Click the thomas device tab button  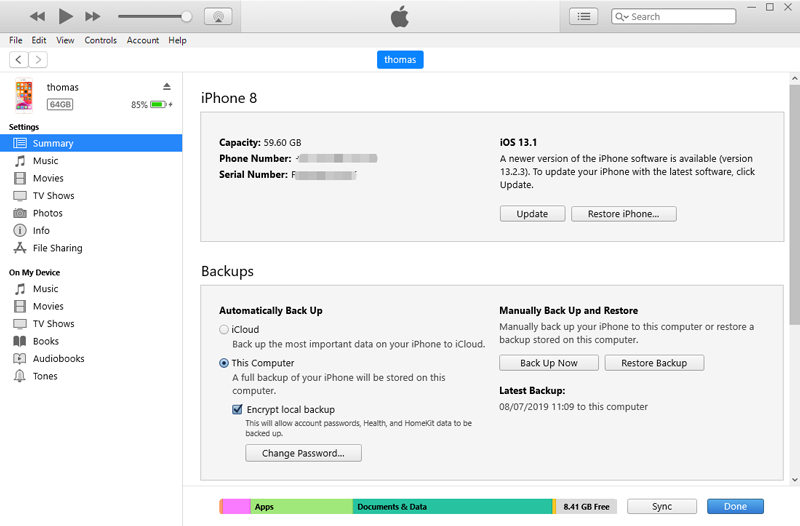(400, 60)
